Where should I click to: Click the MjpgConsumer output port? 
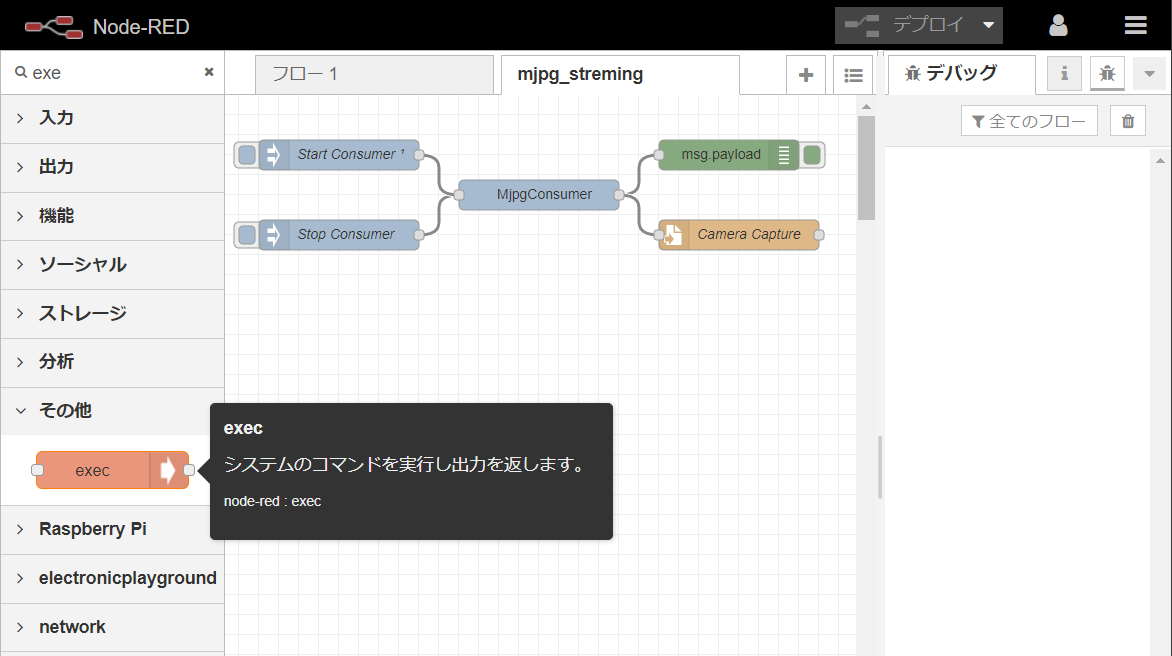619,195
